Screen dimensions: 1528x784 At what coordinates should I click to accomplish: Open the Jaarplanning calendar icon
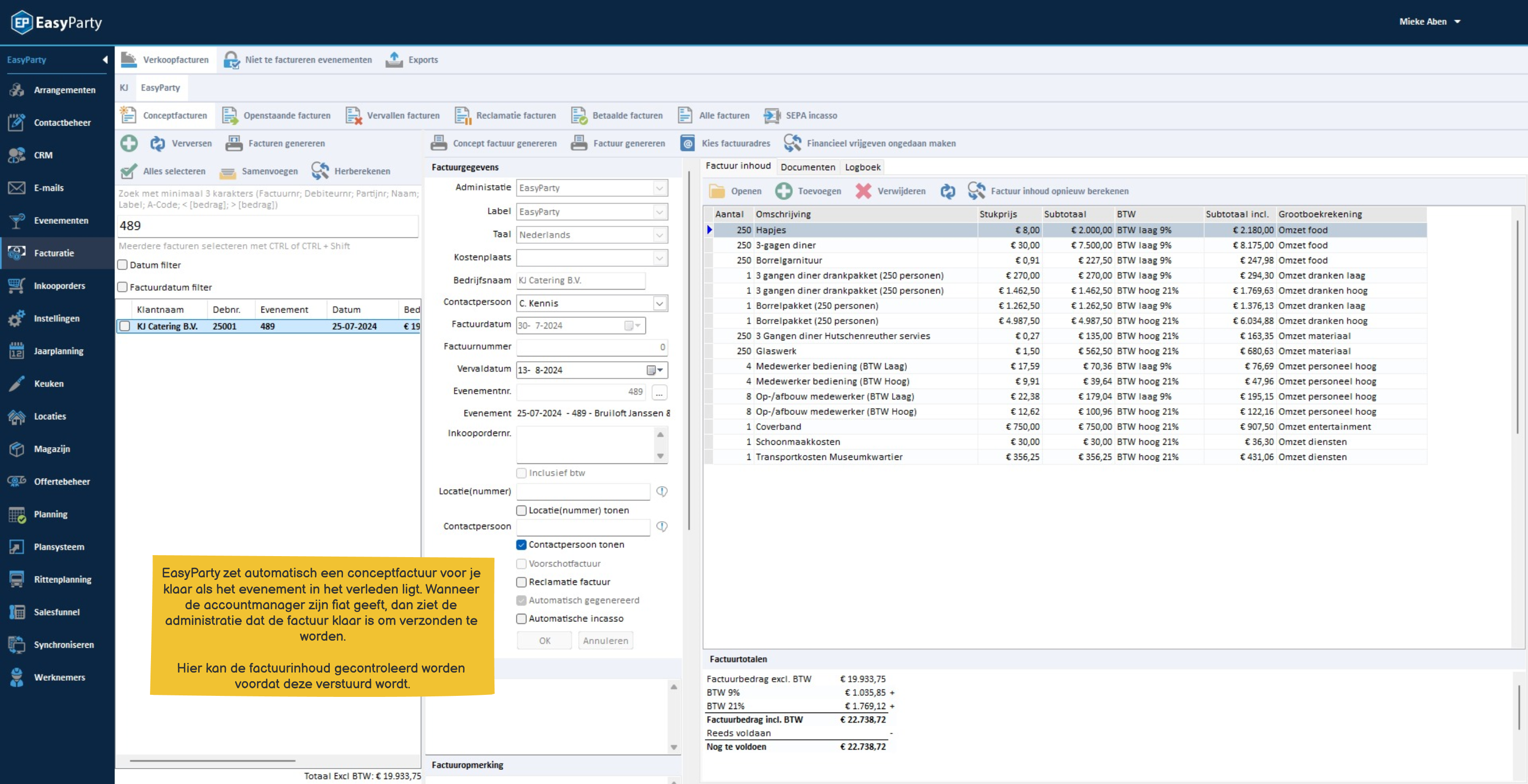click(16, 350)
